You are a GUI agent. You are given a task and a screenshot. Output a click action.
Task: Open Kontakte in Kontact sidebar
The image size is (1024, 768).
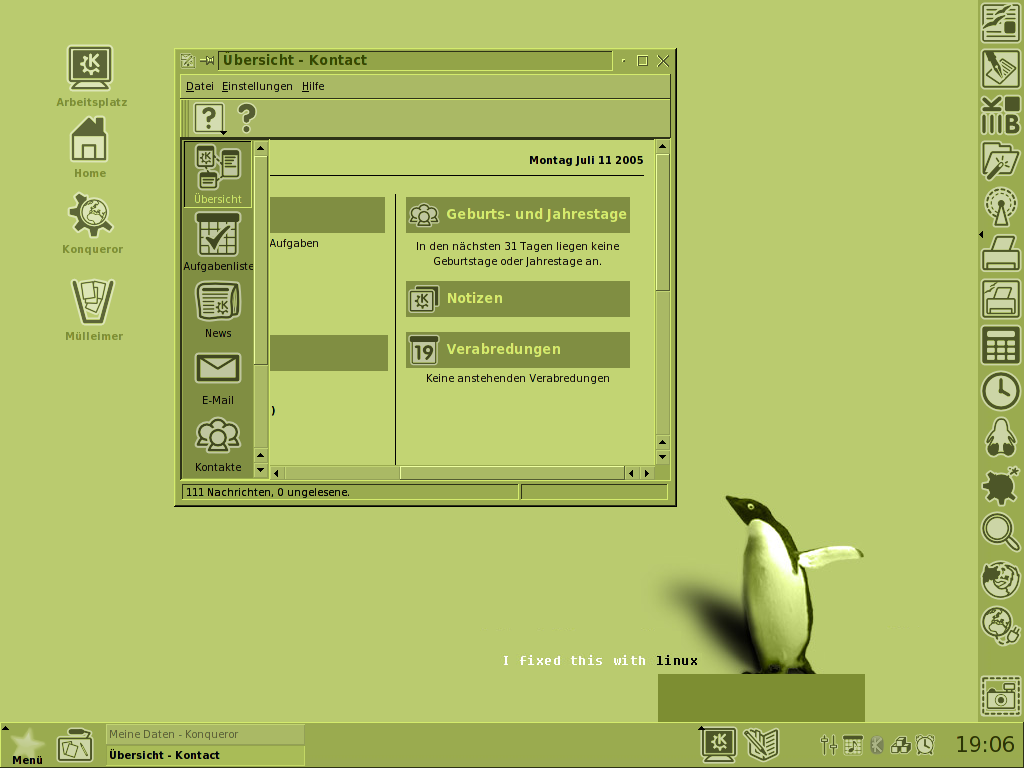click(x=217, y=445)
